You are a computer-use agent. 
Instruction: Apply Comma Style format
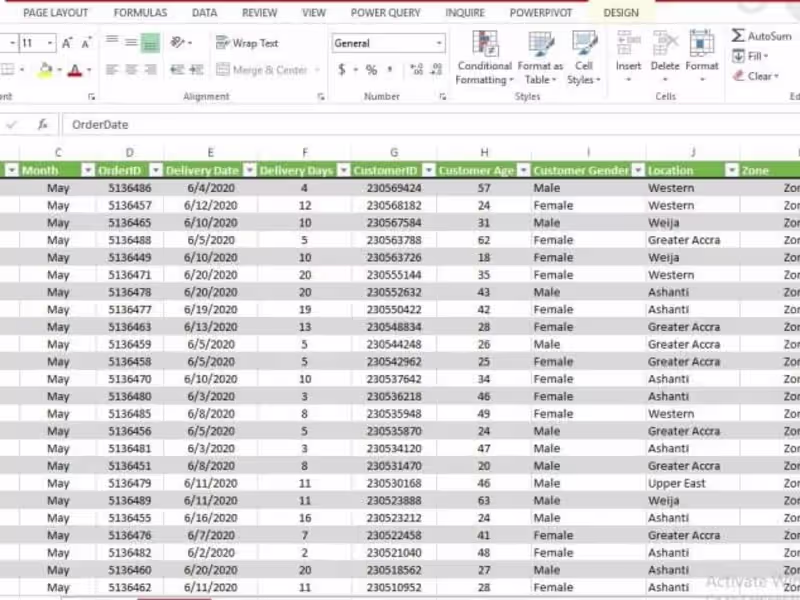point(390,69)
